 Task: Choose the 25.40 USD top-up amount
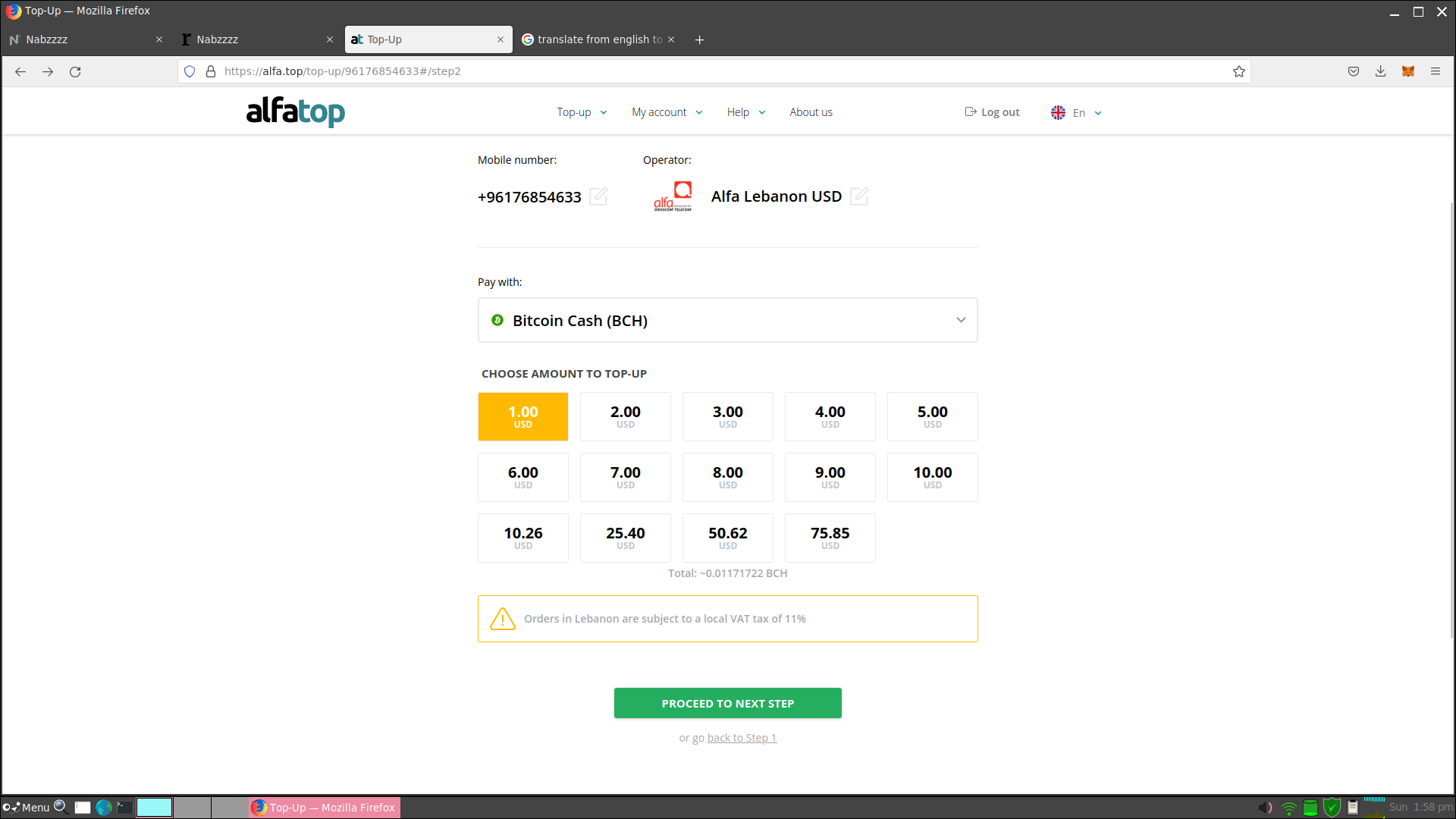(626, 538)
